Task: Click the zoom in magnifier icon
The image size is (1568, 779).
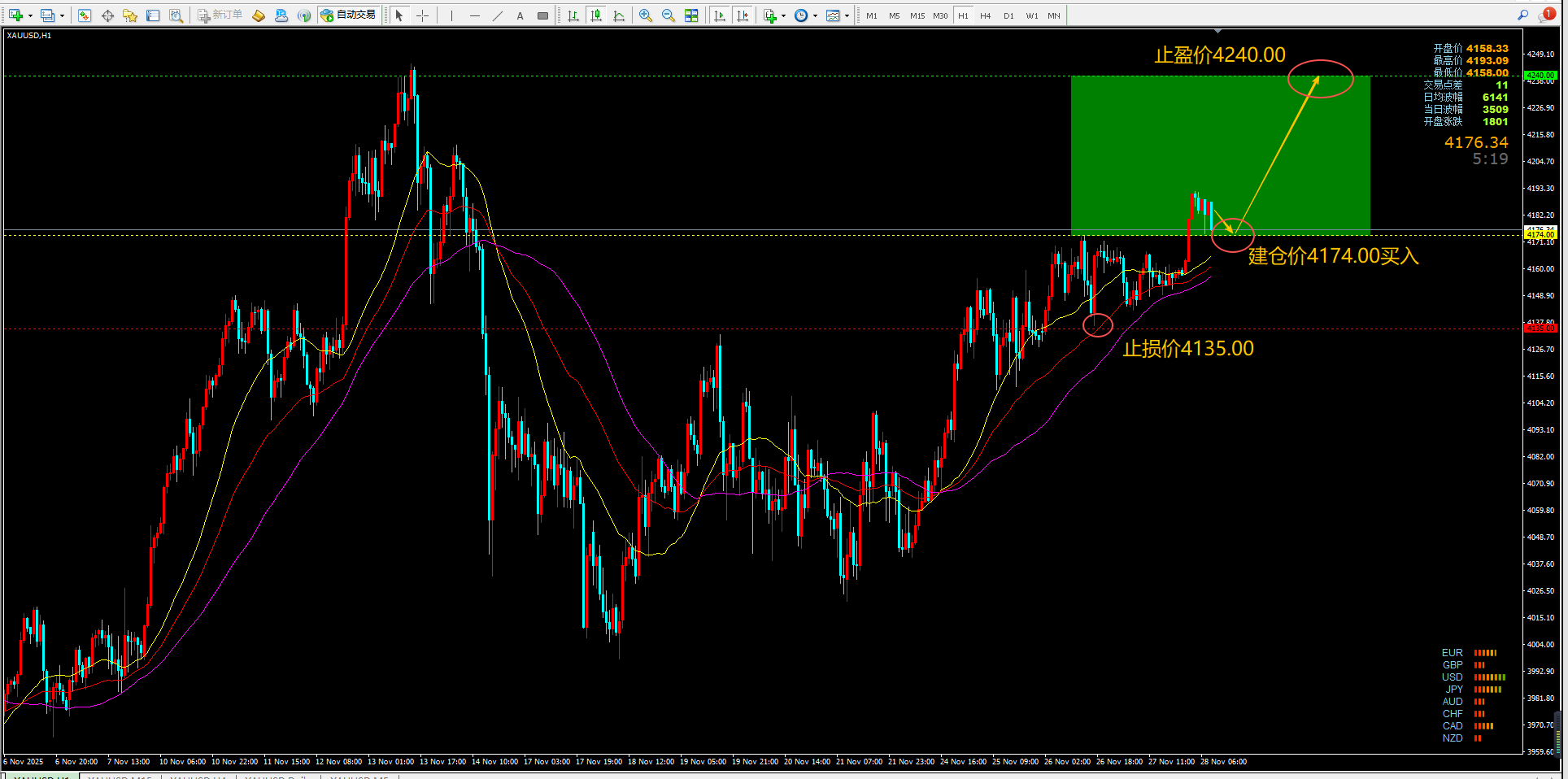Action: pyautogui.click(x=646, y=15)
